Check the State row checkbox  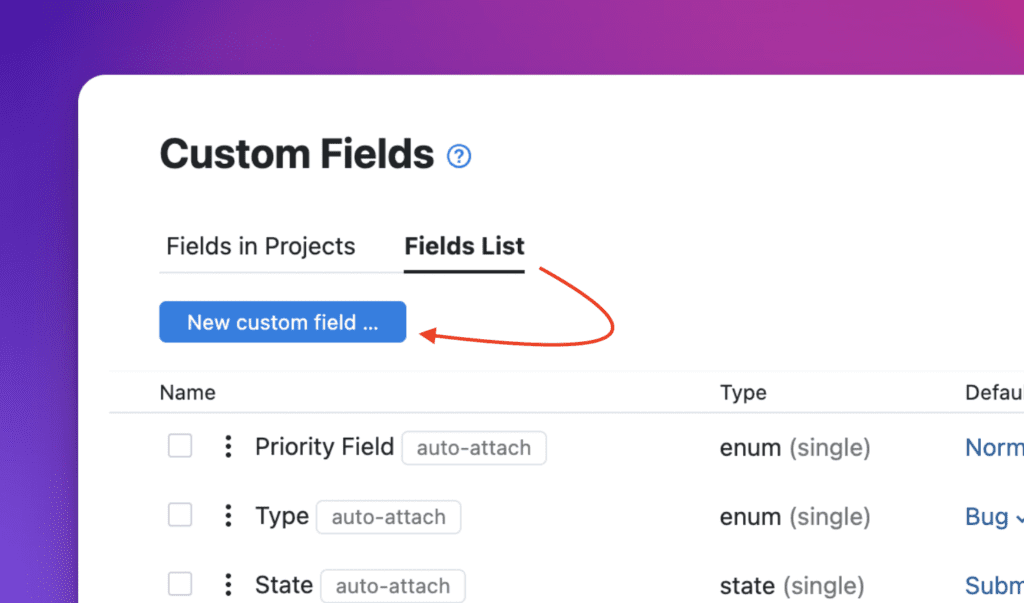(x=180, y=584)
